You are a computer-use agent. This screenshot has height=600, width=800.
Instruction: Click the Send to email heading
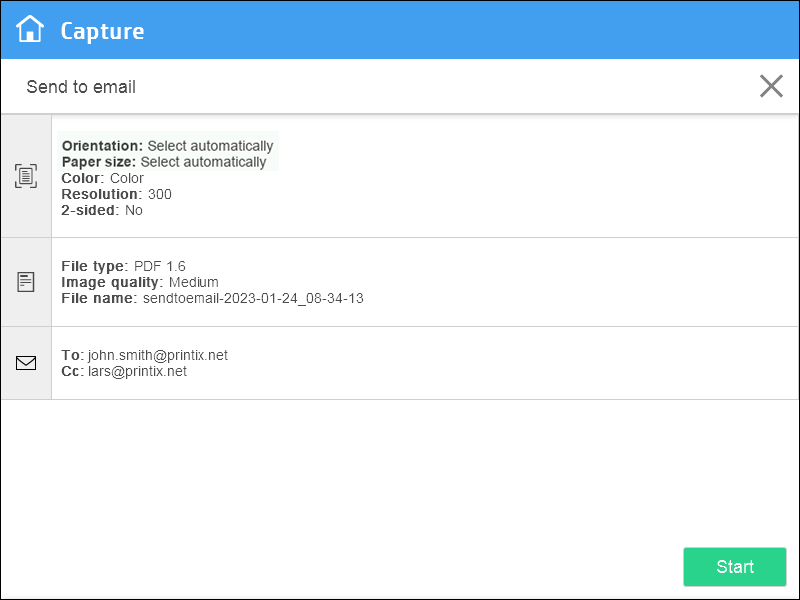pos(81,87)
